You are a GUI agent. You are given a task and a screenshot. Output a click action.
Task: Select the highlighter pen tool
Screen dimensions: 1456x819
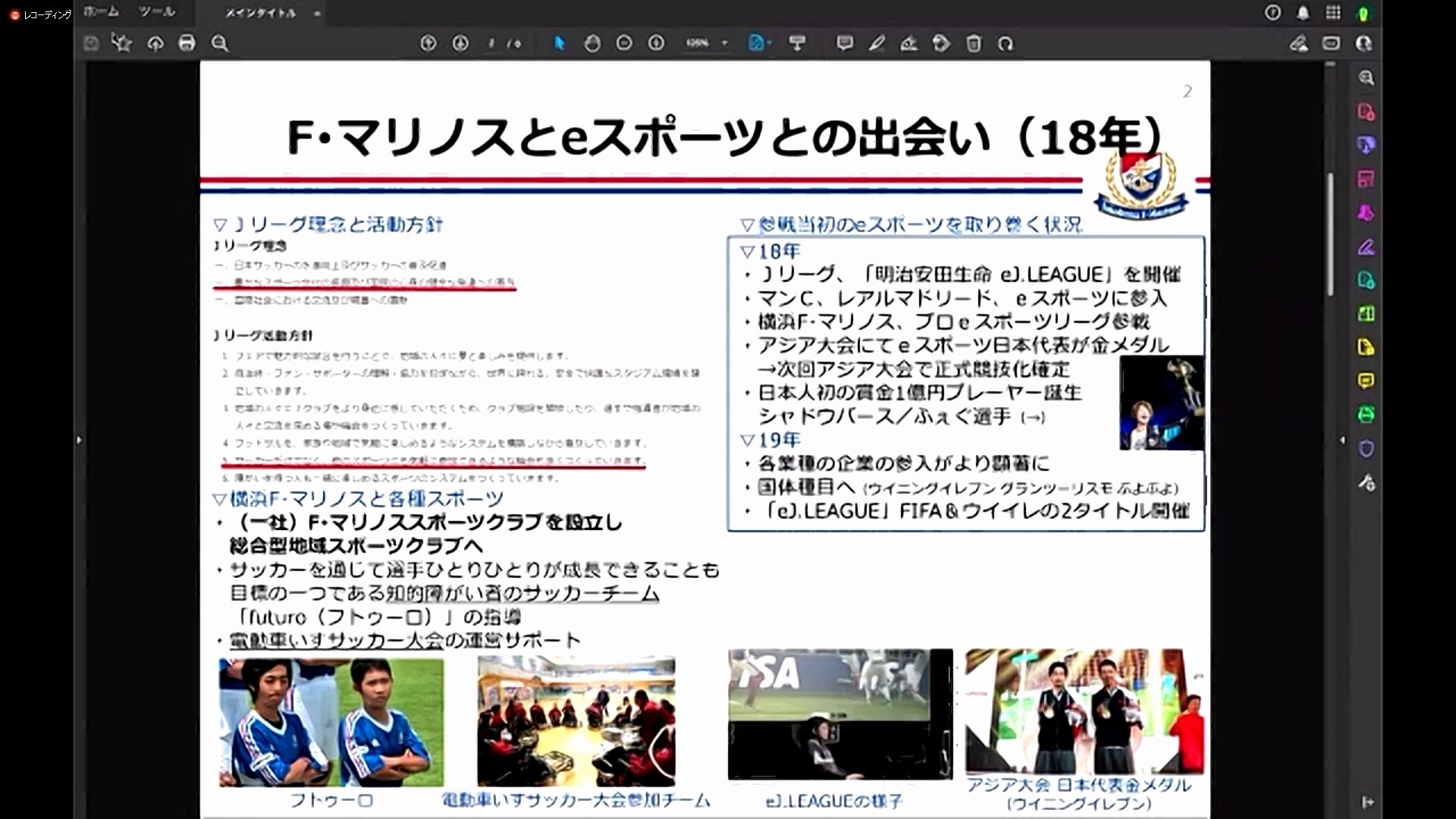tap(877, 43)
